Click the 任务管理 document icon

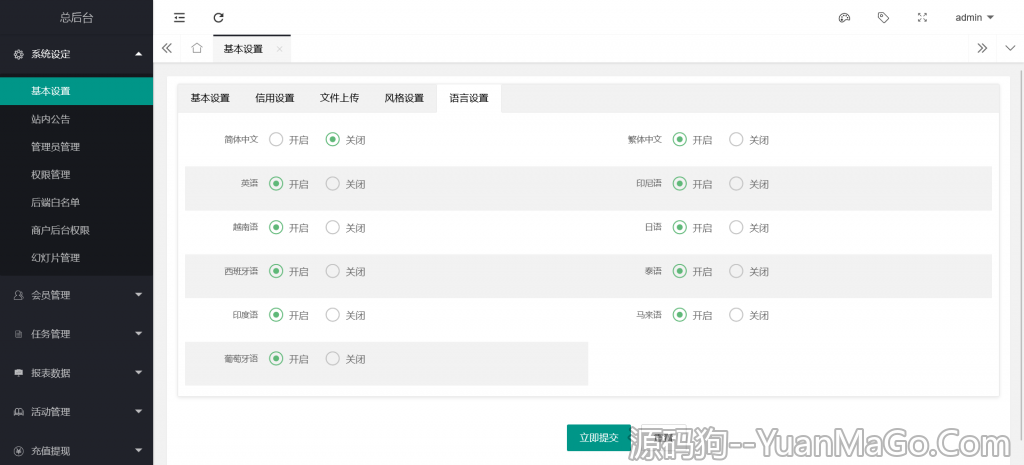[19, 334]
